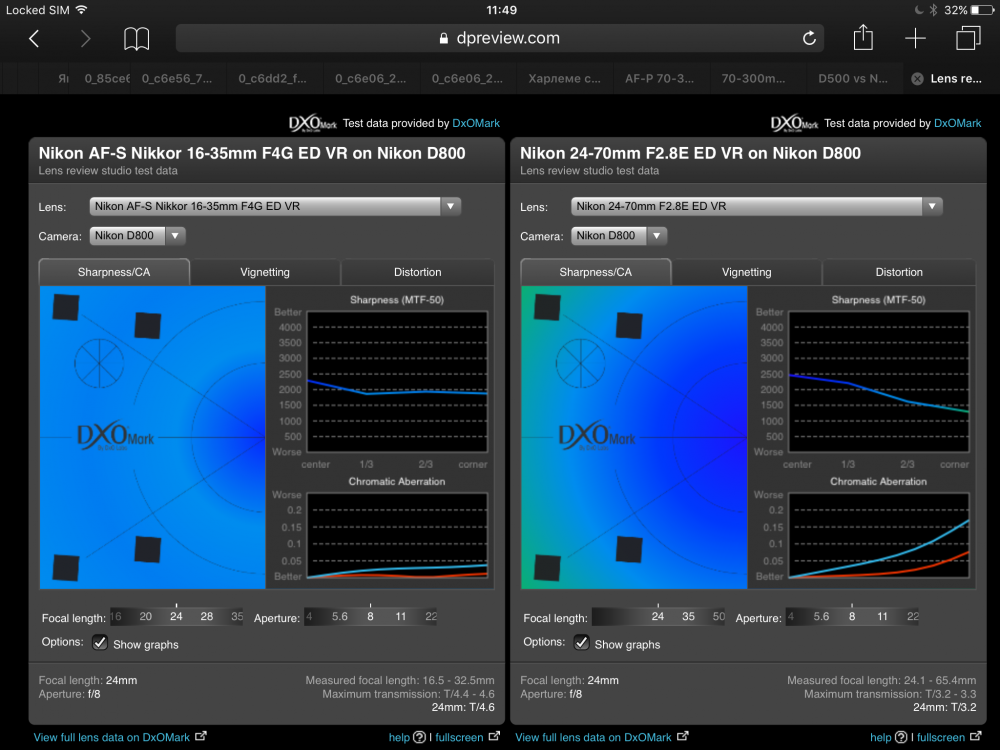Screen dimensions: 1000x750
Task: Open the Safari bookmarks book icon
Action: (136, 39)
